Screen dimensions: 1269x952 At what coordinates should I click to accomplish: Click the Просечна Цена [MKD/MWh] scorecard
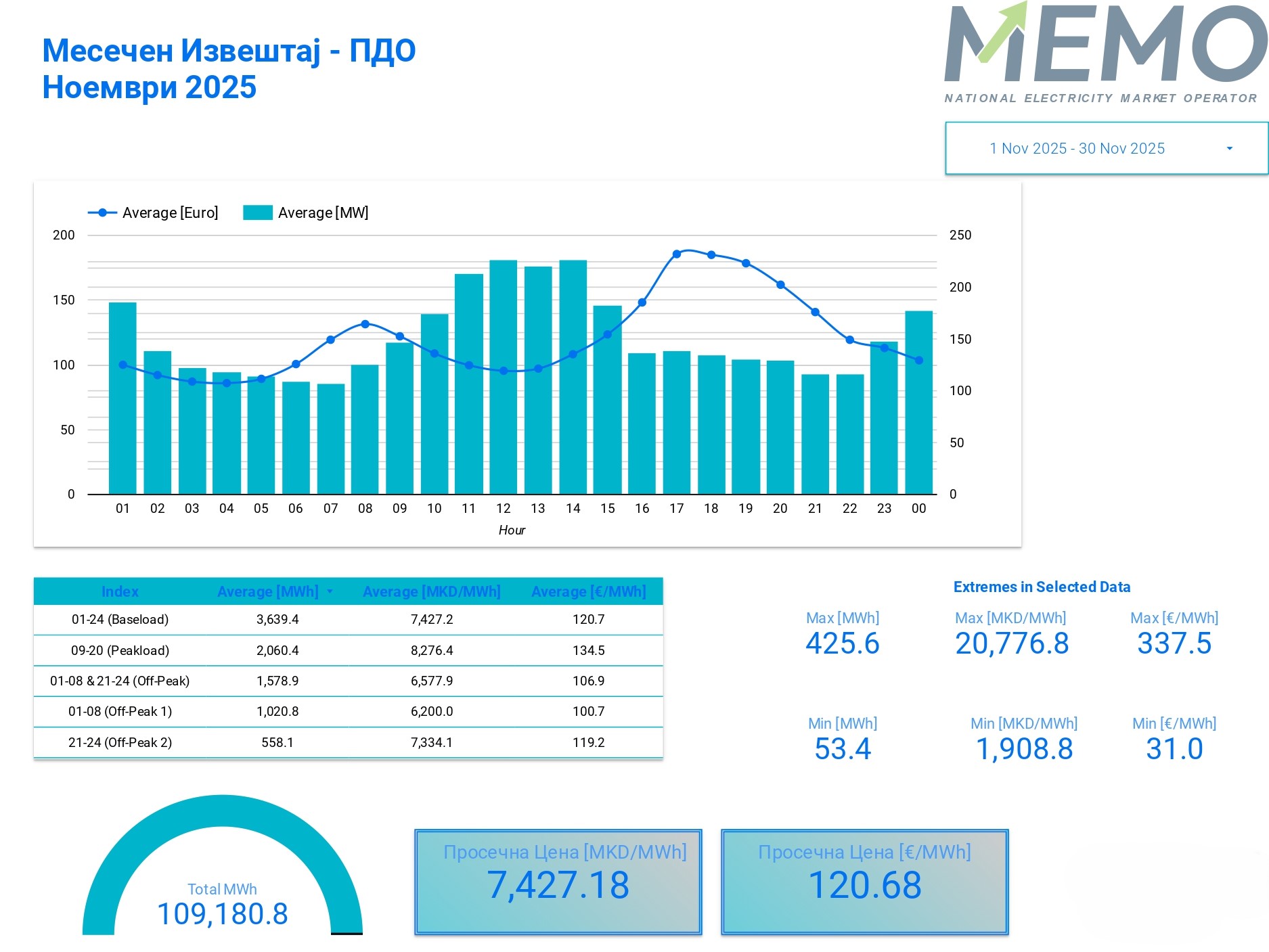[558, 881]
